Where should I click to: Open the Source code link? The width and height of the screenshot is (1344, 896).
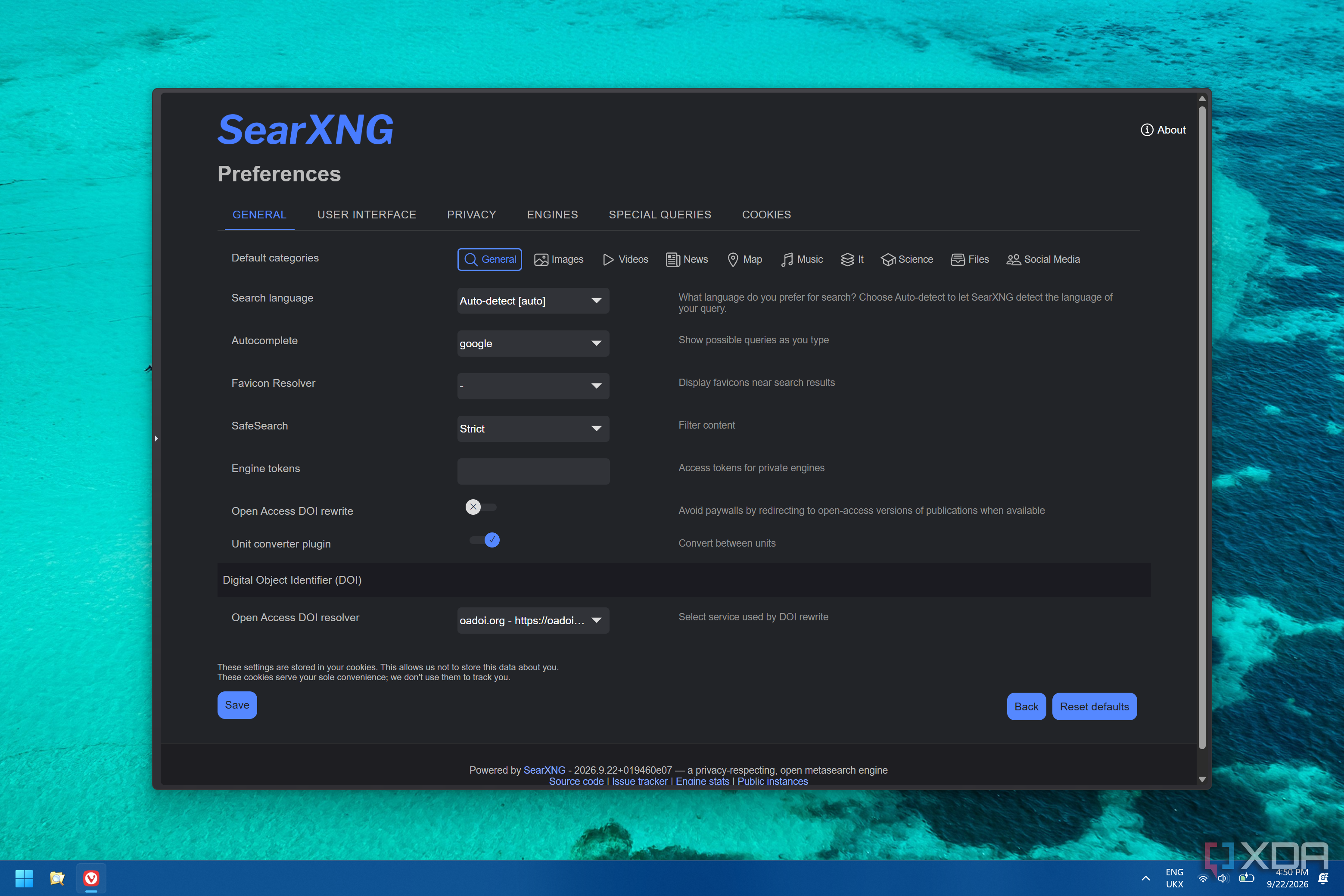576,781
